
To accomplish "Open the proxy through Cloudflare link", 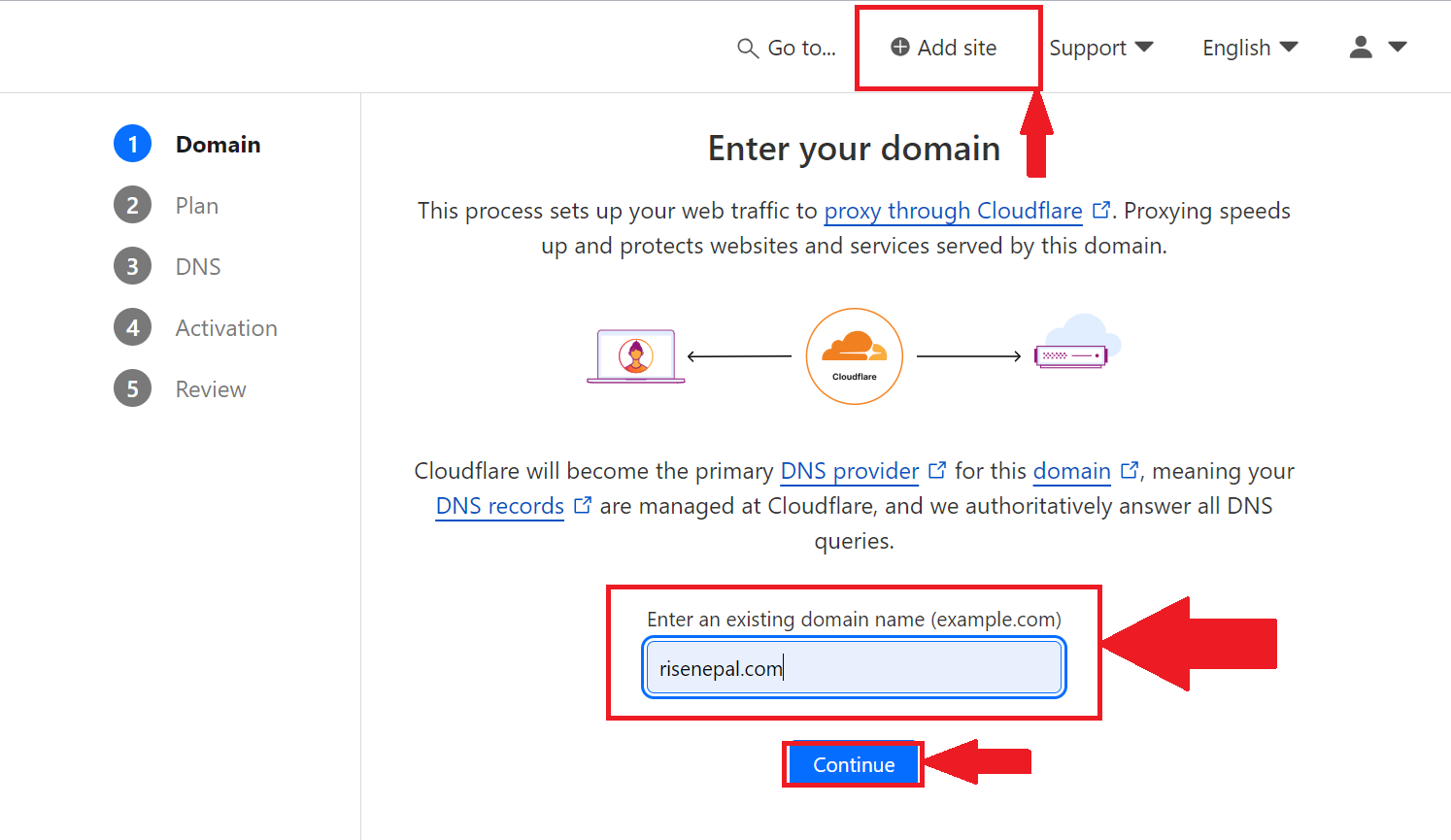I will 953,211.
